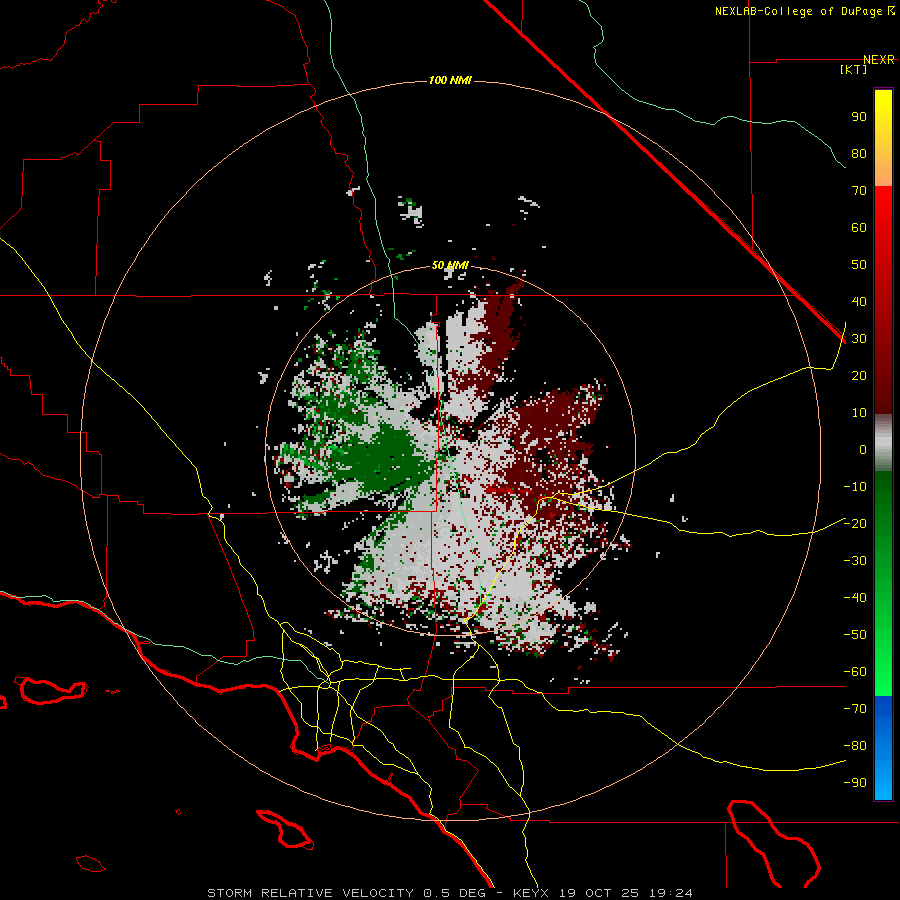Click the gray zero-velocity segment of the color bar

883,443
